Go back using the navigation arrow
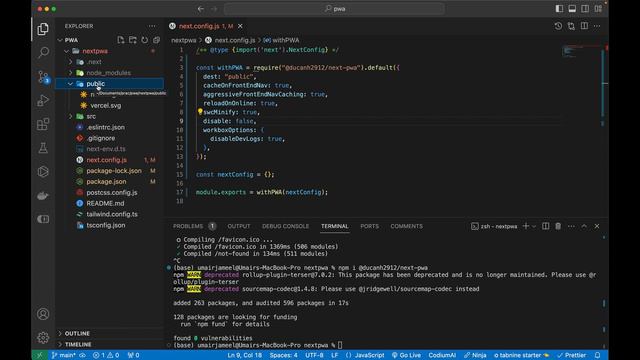 click(x=200, y=9)
